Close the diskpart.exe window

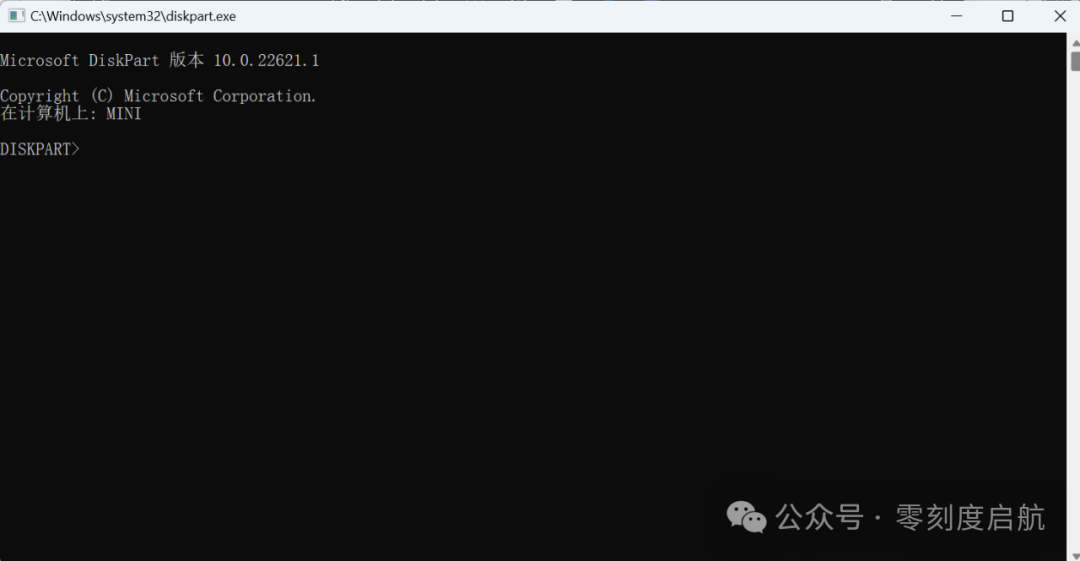tap(1059, 16)
